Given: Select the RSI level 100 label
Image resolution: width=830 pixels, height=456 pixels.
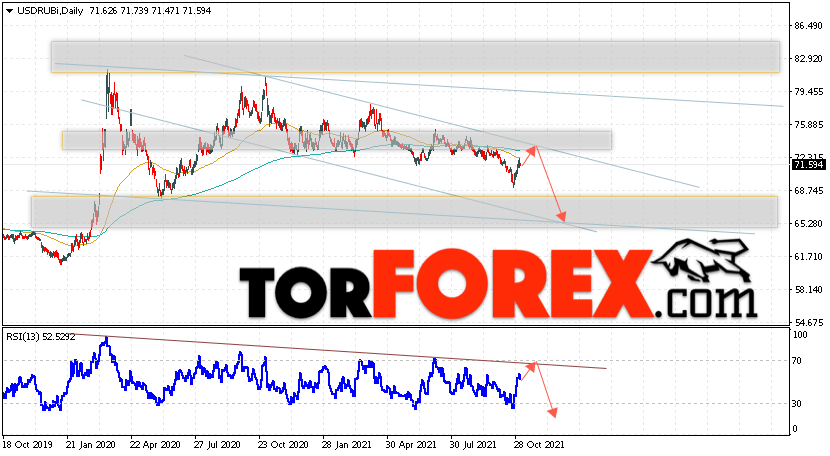Looking at the screenshot, I should [x=800, y=335].
